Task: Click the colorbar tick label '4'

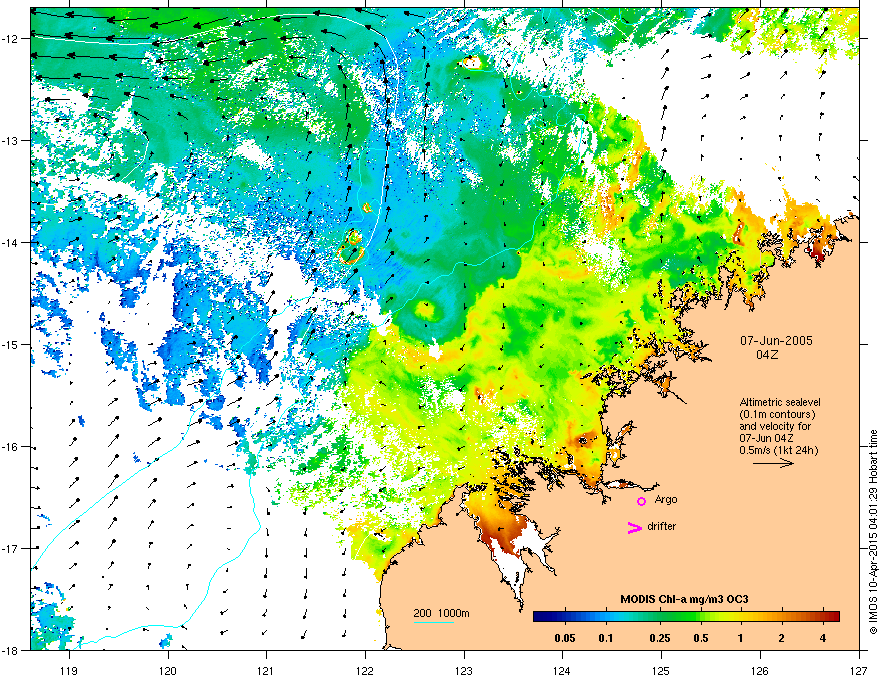Action: 823,638
